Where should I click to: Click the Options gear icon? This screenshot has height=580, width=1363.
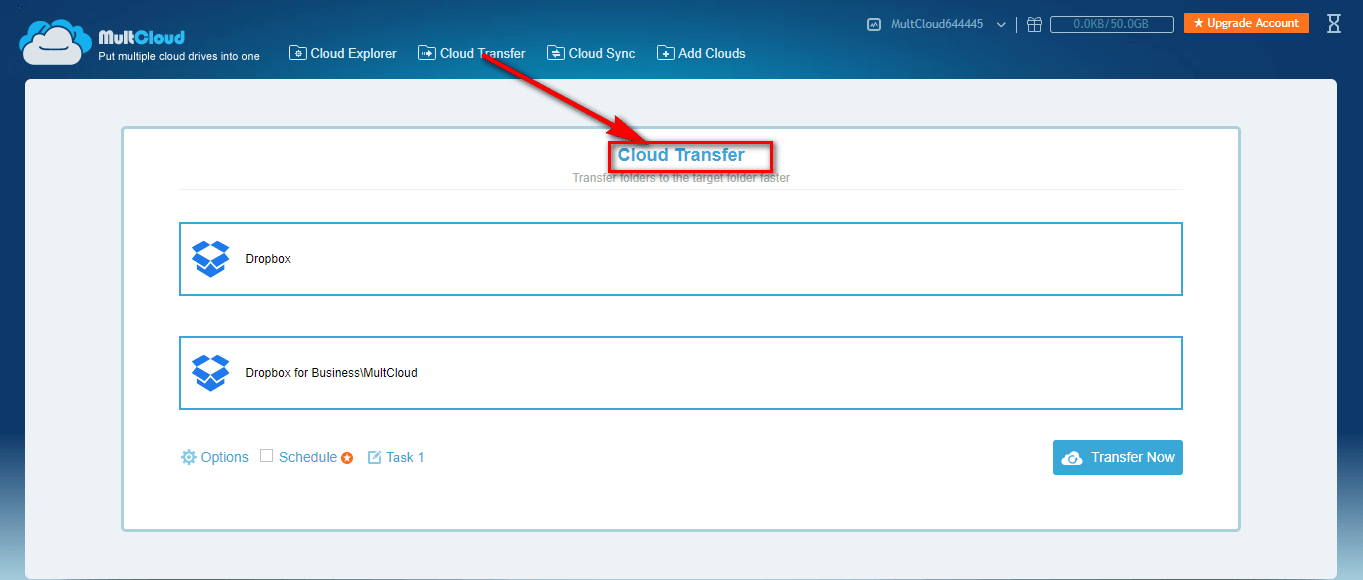(x=188, y=457)
